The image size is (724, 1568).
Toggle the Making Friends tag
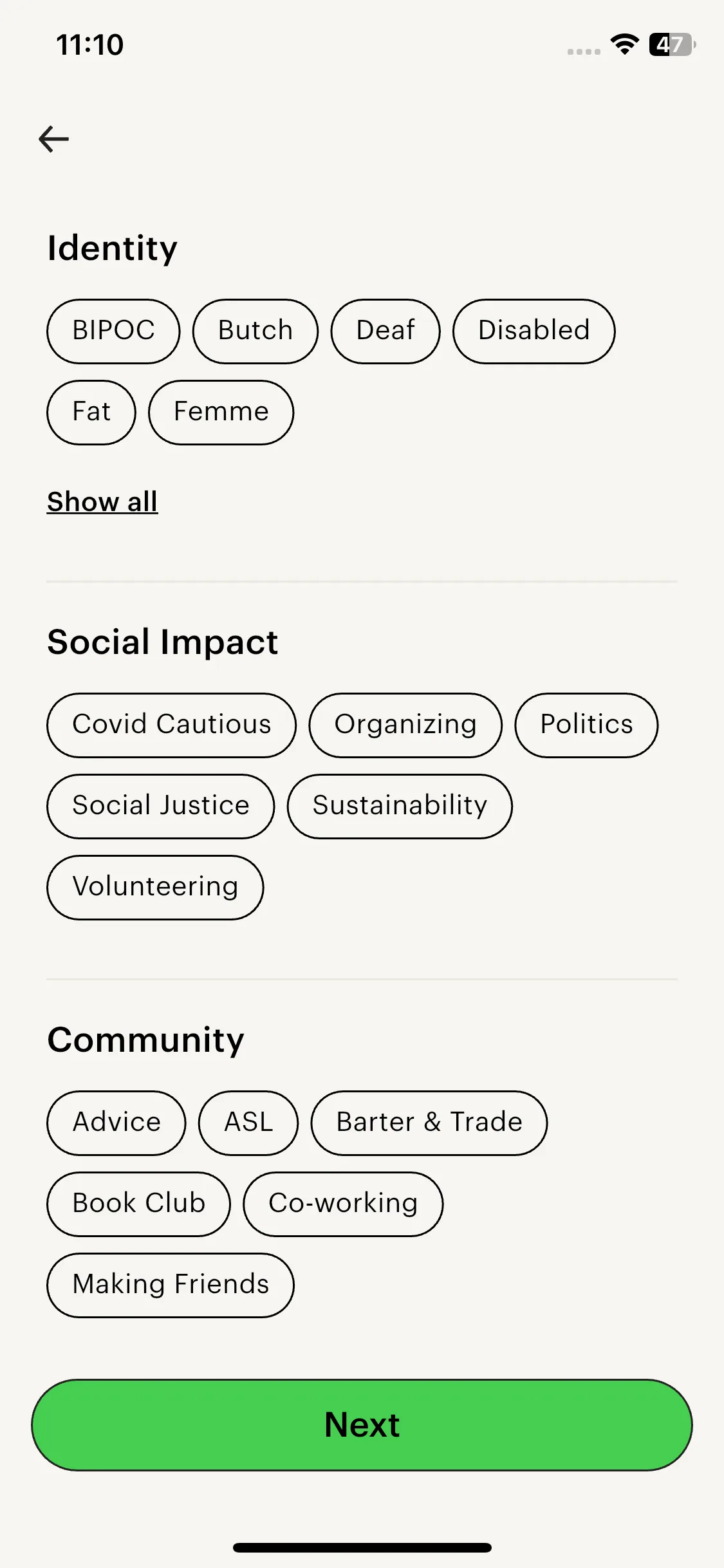pyautogui.click(x=171, y=1285)
